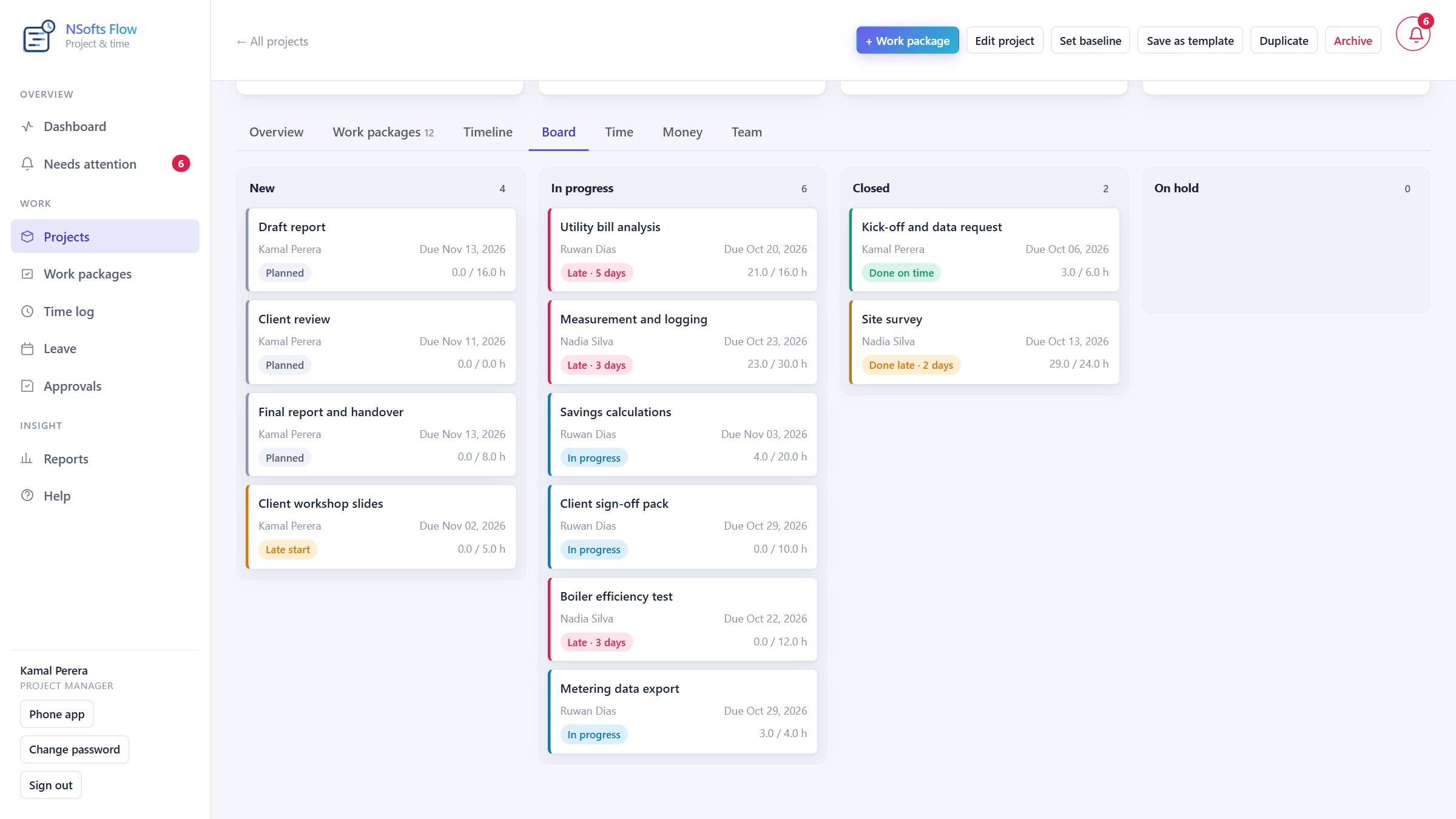Click the Sign out button

(51, 785)
